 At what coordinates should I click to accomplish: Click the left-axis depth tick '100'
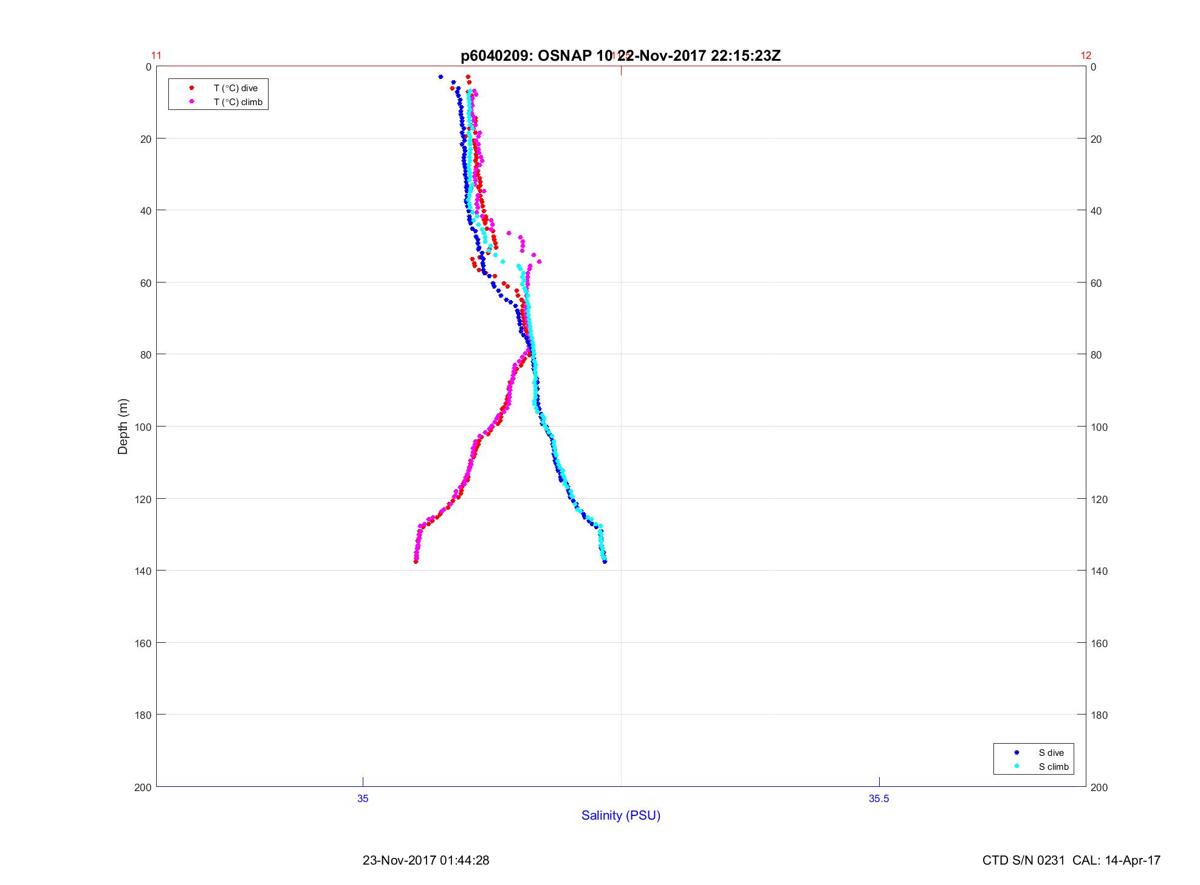[x=143, y=427]
